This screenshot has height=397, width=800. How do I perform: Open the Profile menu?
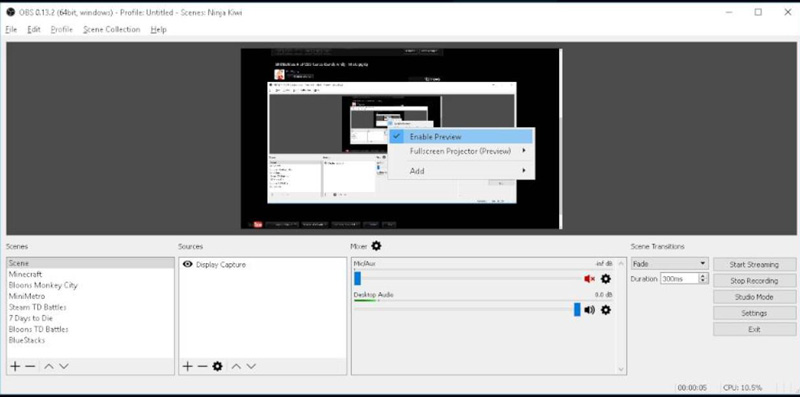tap(62, 30)
